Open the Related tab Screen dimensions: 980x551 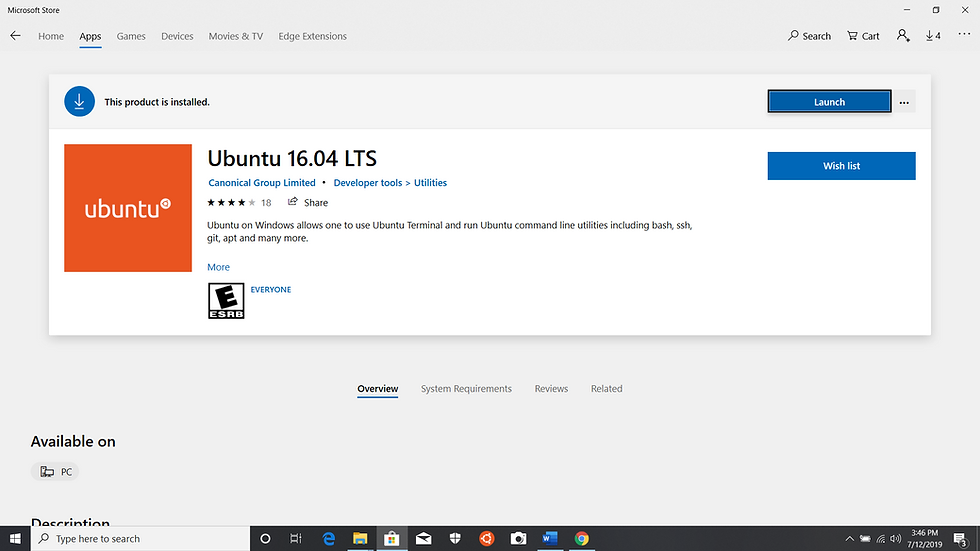coord(606,389)
